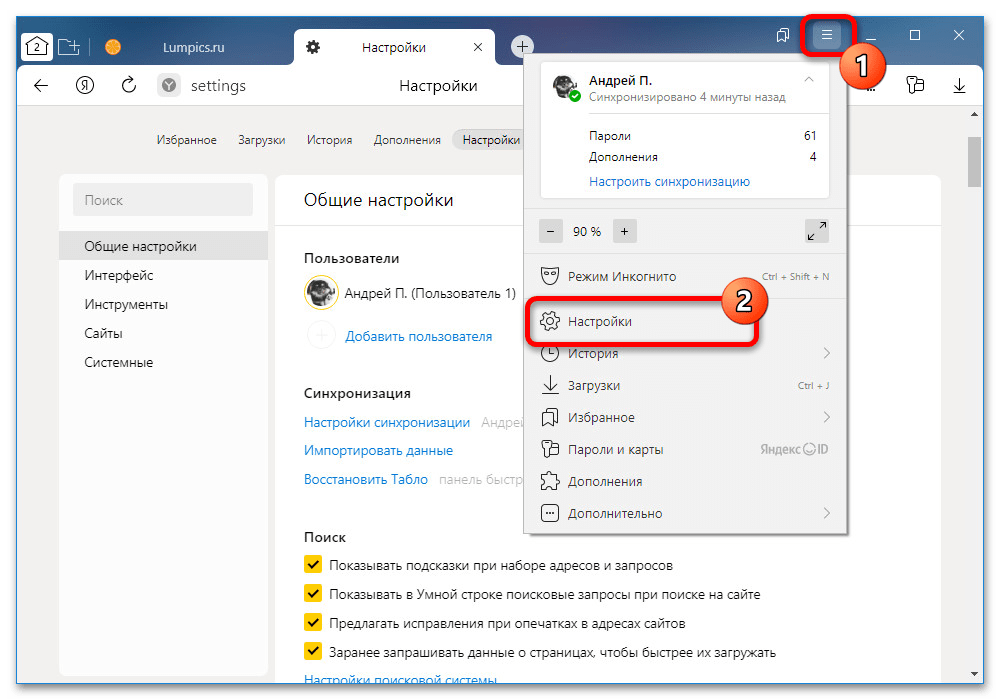Add a new tab with plus button

[x=522, y=46]
